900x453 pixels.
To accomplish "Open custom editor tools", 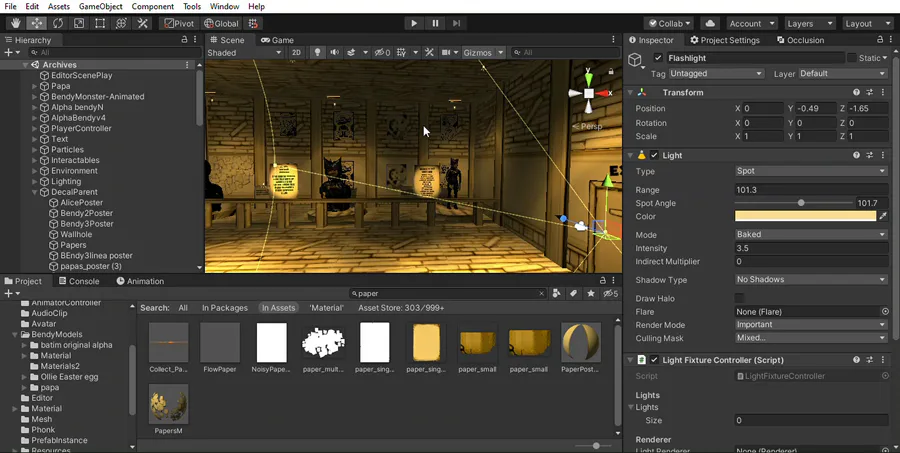I will (x=142, y=24).
